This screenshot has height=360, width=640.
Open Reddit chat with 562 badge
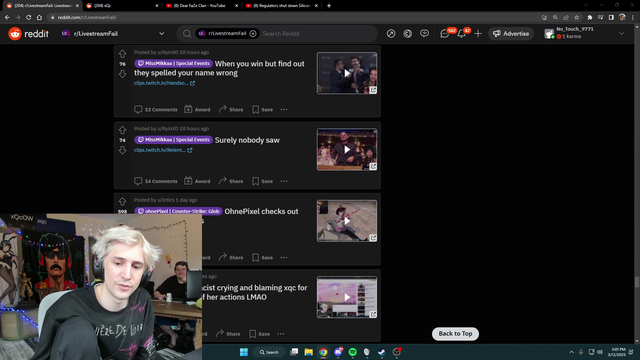click(x=445, y=33)
